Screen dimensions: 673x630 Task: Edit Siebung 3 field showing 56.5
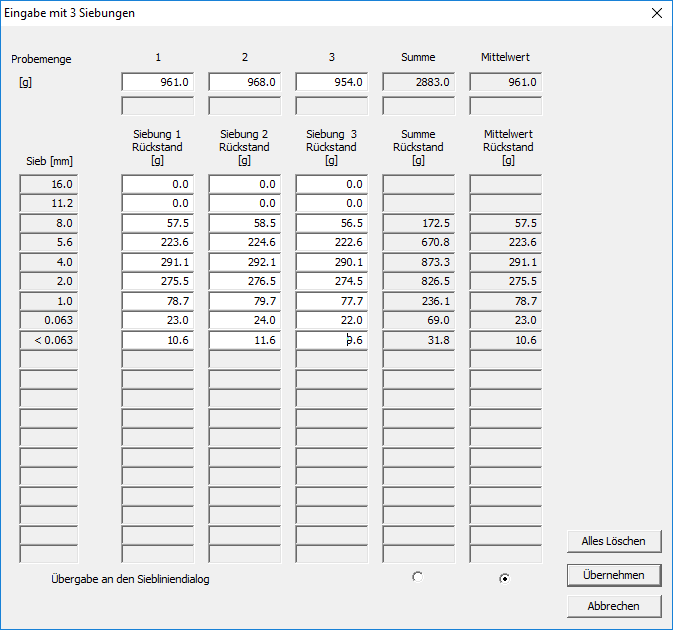pos(331,223)
